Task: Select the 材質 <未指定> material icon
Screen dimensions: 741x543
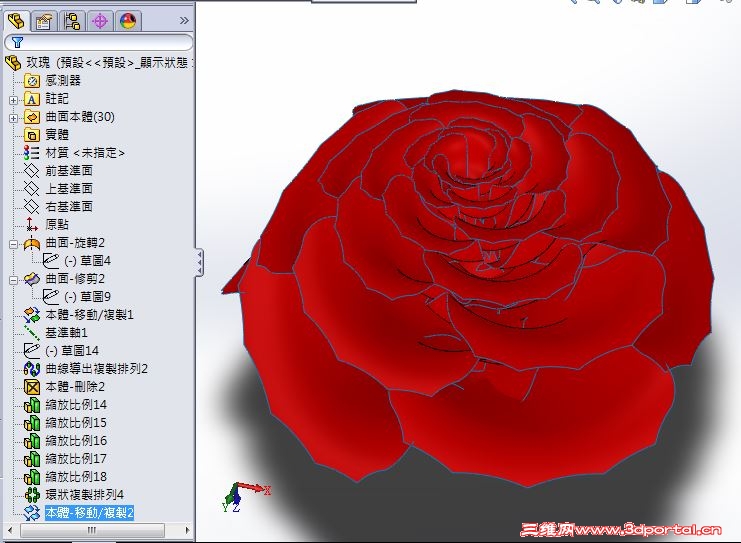Action: tap(32, 153)
